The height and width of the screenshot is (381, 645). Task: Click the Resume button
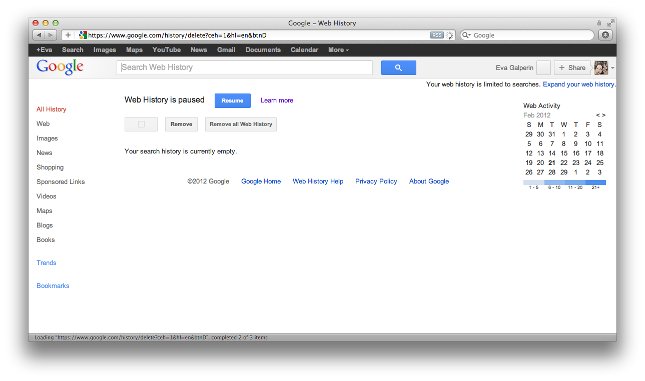[232, 100]
